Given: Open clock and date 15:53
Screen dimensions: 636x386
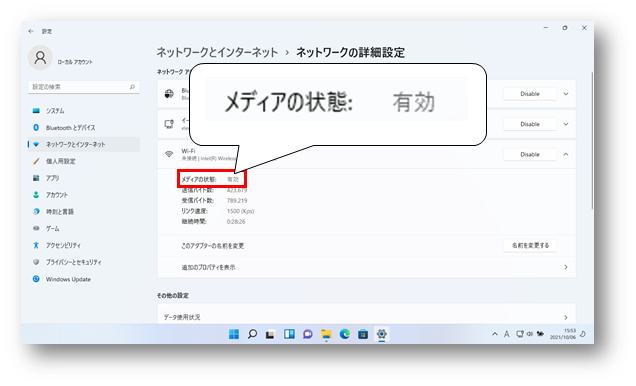Looking at the screenshot, I should pos(563,334).
